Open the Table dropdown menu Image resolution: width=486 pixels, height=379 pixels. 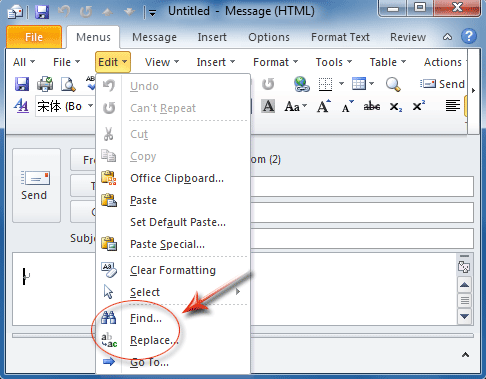coord(388,62)
